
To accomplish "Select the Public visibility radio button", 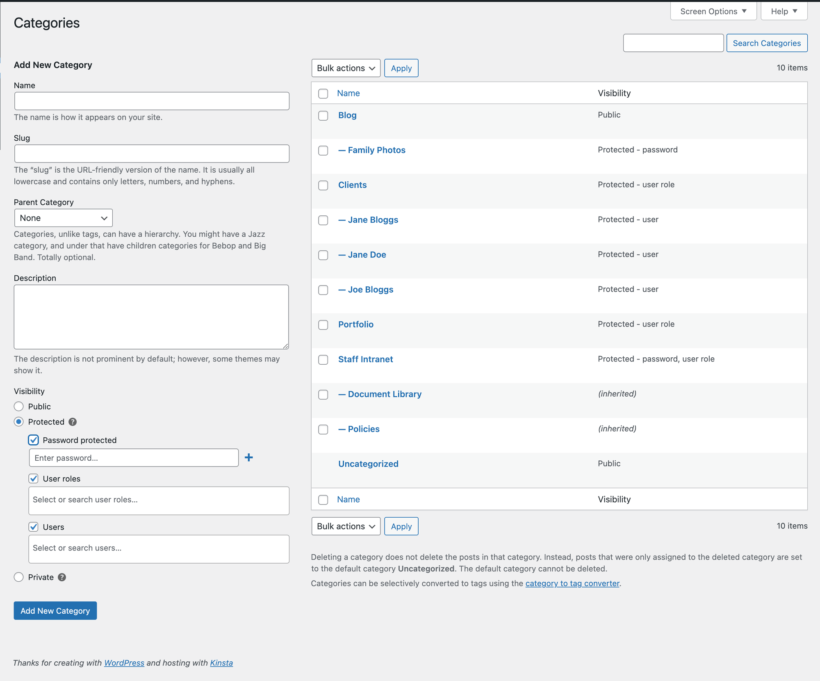I will pyautogui.click(x=18, y=406).
